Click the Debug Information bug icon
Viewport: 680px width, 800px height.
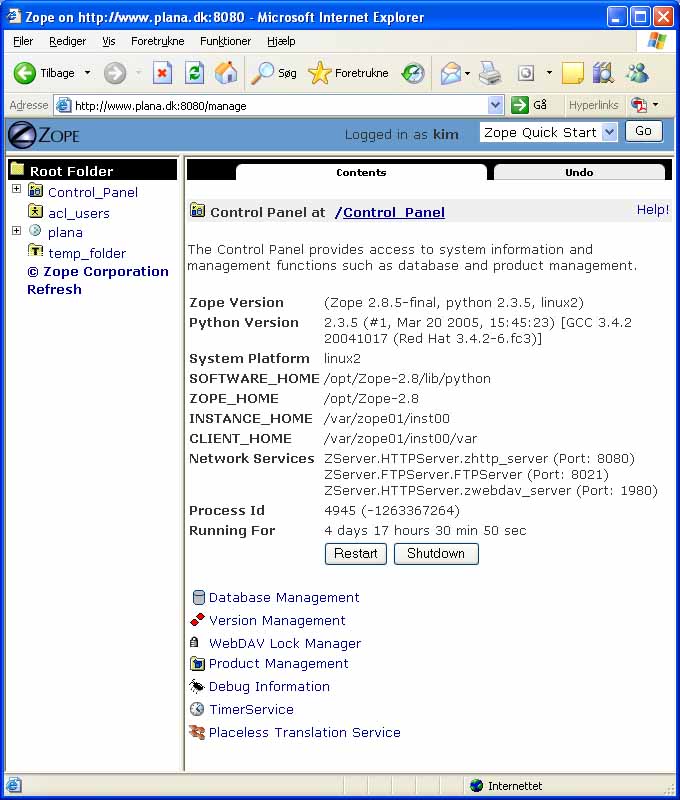(x=198, y=687)
